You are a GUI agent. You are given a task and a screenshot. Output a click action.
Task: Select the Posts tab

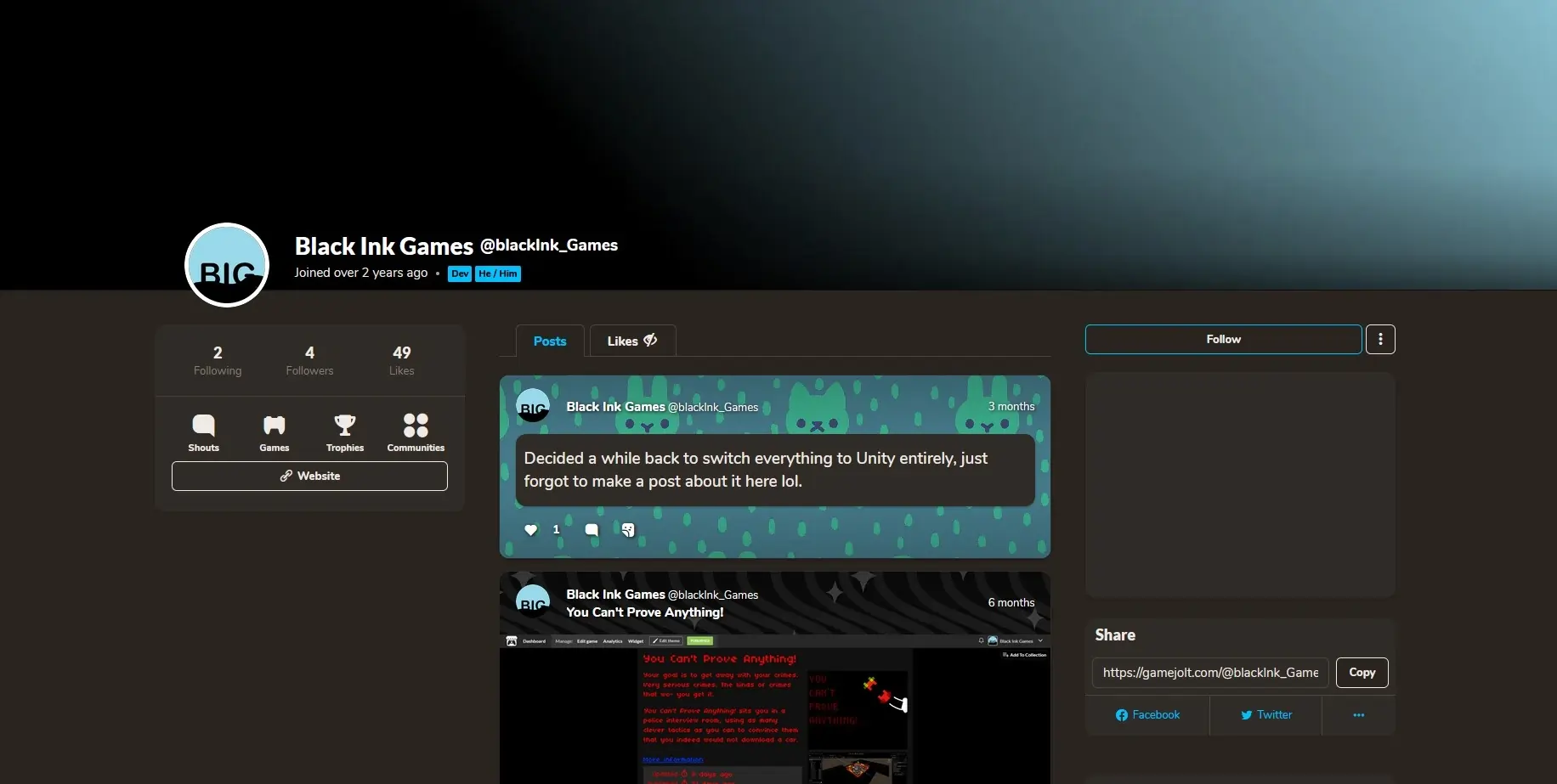pyautogui.click(x=550, y=341)
